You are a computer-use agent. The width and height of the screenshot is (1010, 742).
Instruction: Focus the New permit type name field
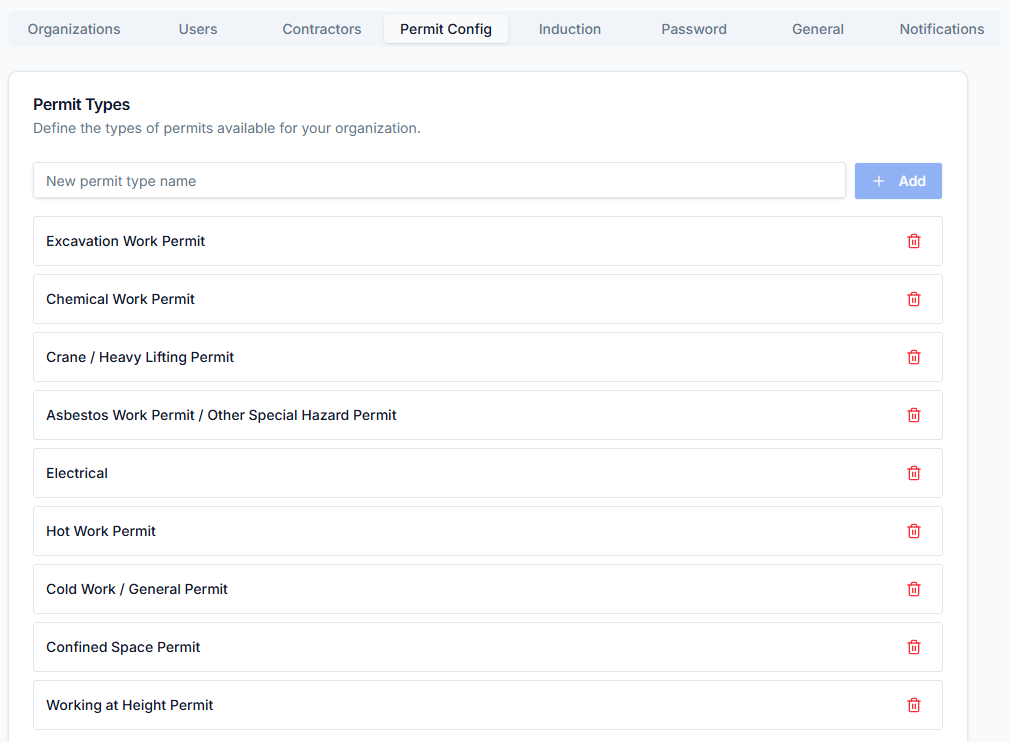click(x=439, y=180)
